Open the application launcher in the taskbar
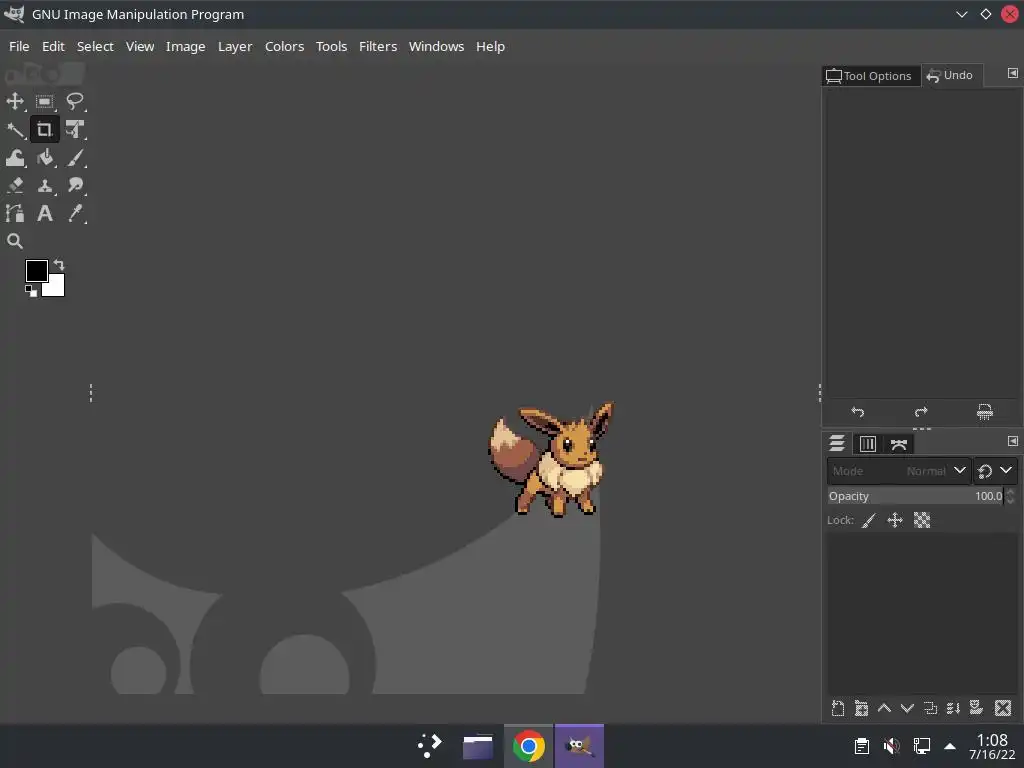 (x=430, y=746)
